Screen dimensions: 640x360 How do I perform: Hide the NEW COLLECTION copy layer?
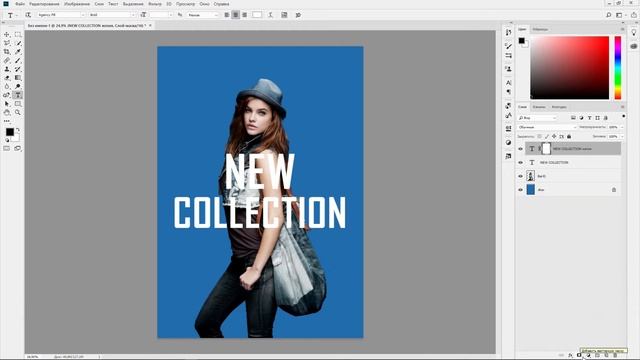520,149
